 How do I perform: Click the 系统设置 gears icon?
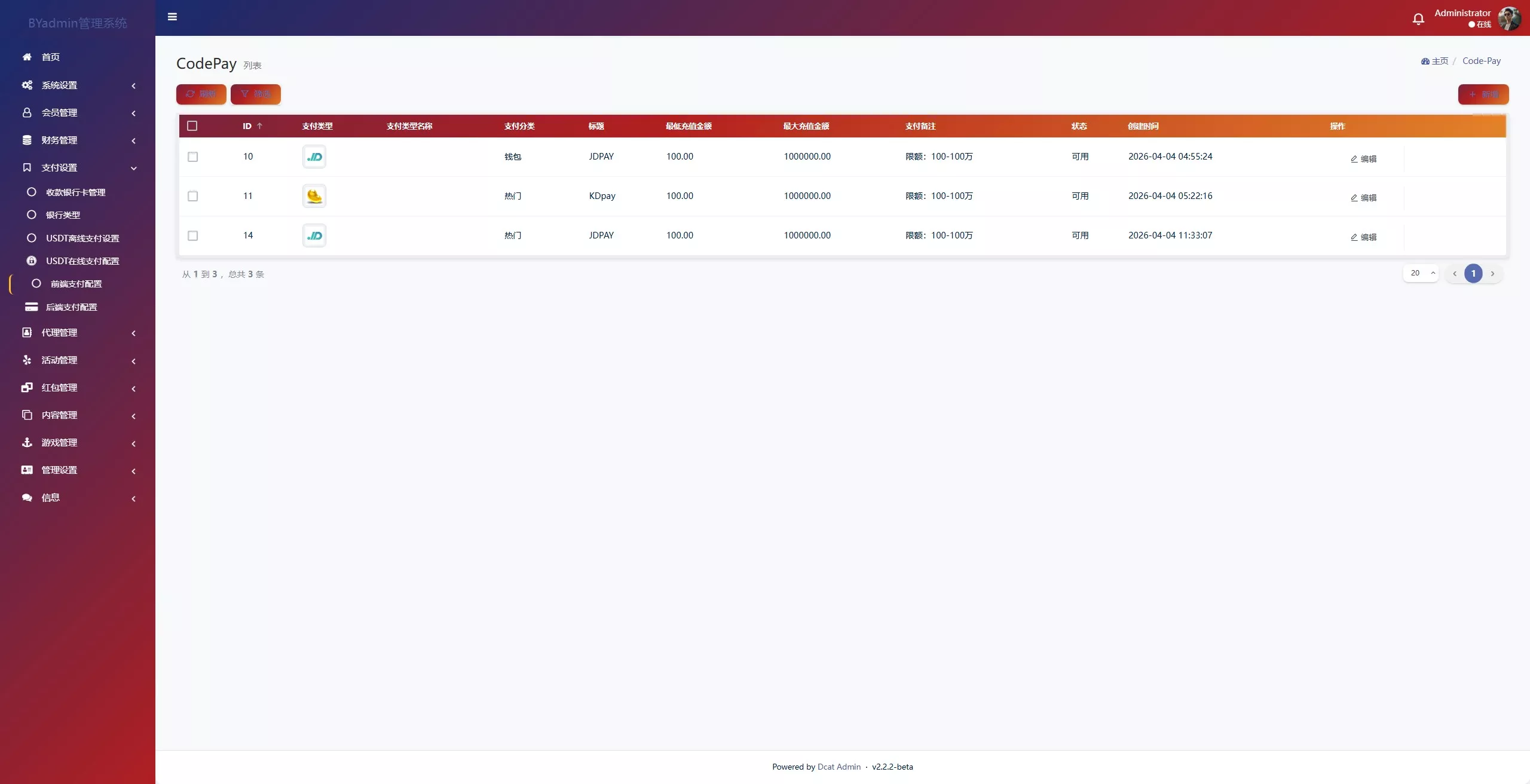click(27, 85)
